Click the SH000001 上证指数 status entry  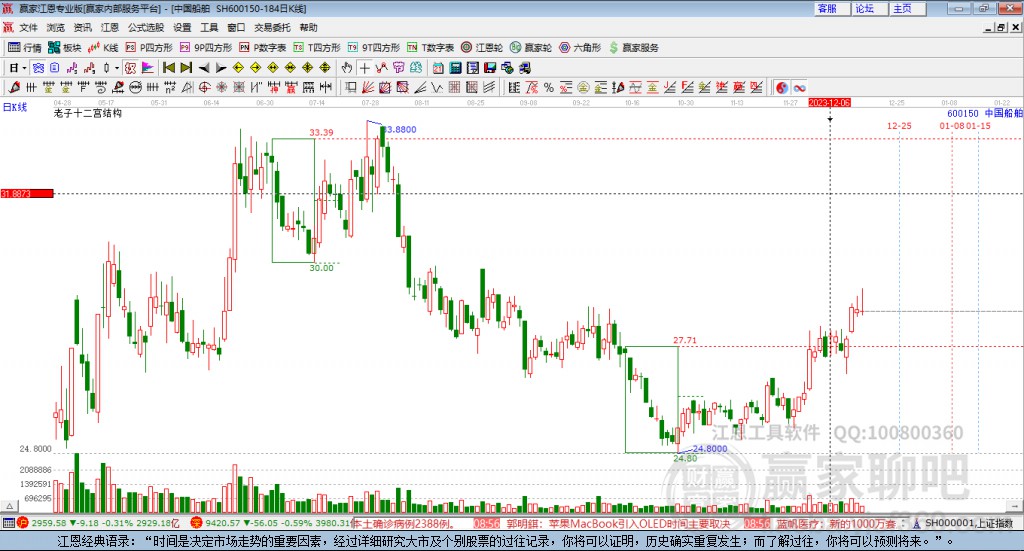tap(969, 523)
